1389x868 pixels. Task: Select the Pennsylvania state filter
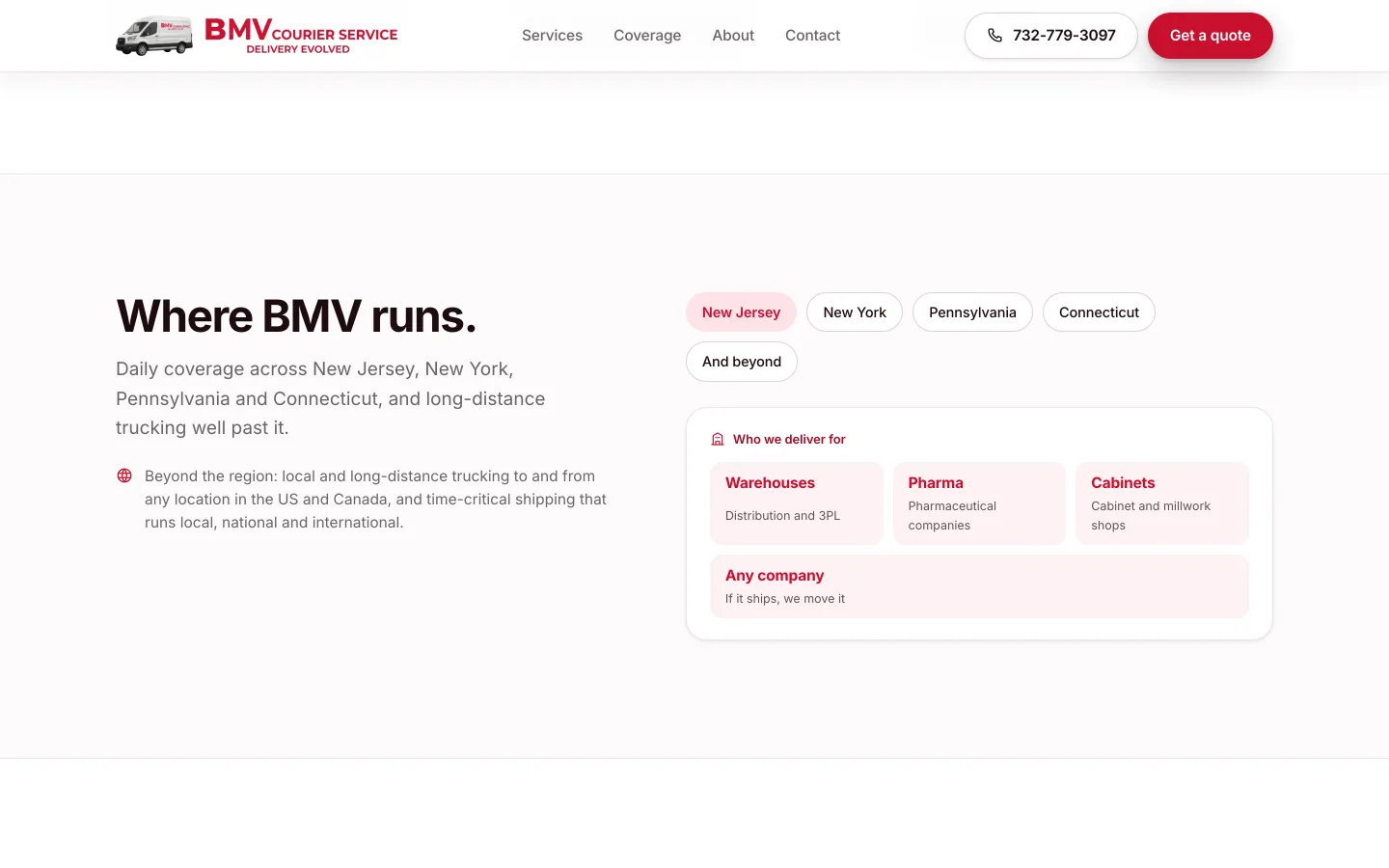point(972,312)
